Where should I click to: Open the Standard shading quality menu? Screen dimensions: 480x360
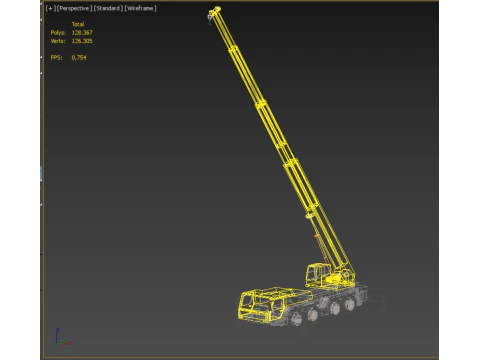coord(108,8)
